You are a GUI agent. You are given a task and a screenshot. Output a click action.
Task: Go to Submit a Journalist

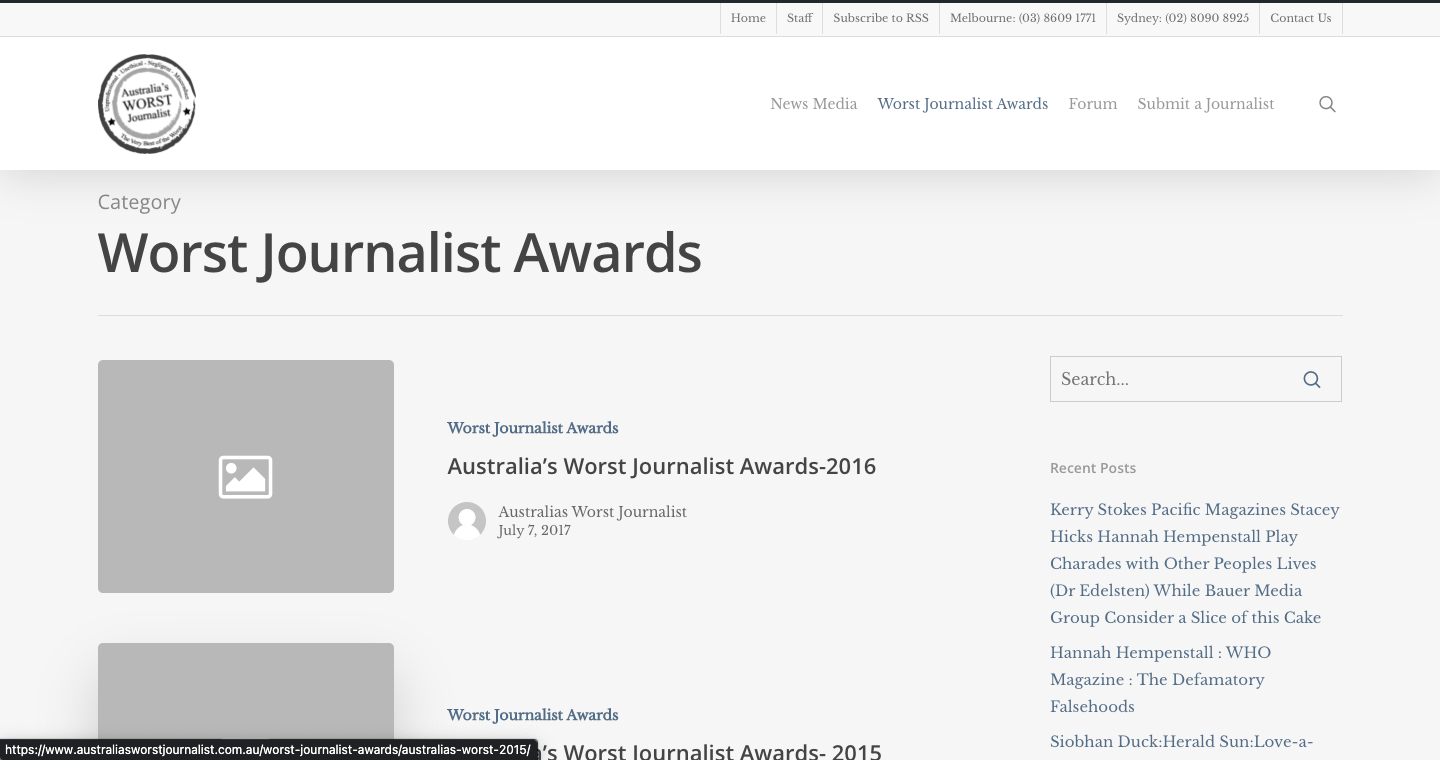[x=1206, y=104]
